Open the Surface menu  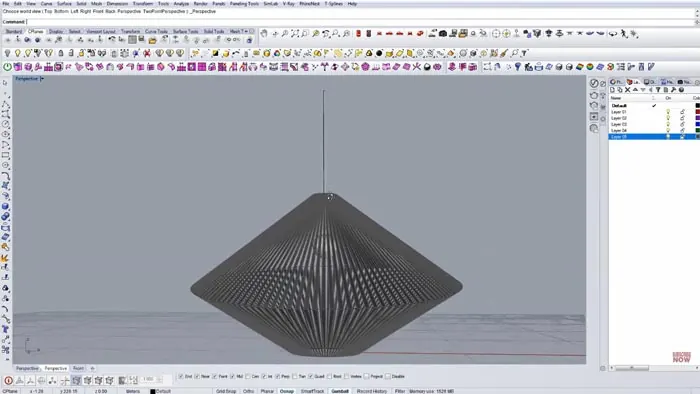[x=64, y=4]
